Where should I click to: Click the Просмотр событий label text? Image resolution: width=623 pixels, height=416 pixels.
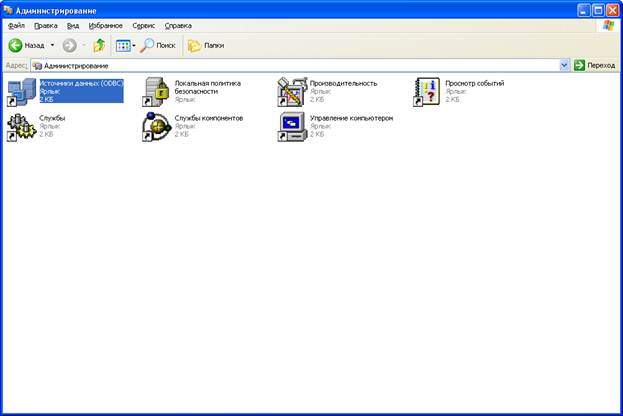[474, 83]
